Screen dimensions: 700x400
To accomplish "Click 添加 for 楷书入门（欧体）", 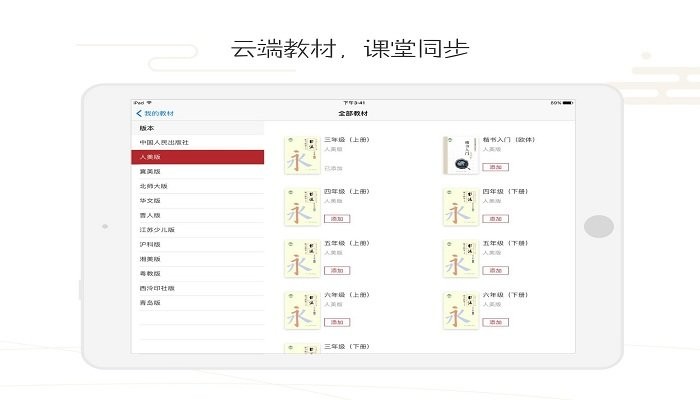I will click(494, 167).
